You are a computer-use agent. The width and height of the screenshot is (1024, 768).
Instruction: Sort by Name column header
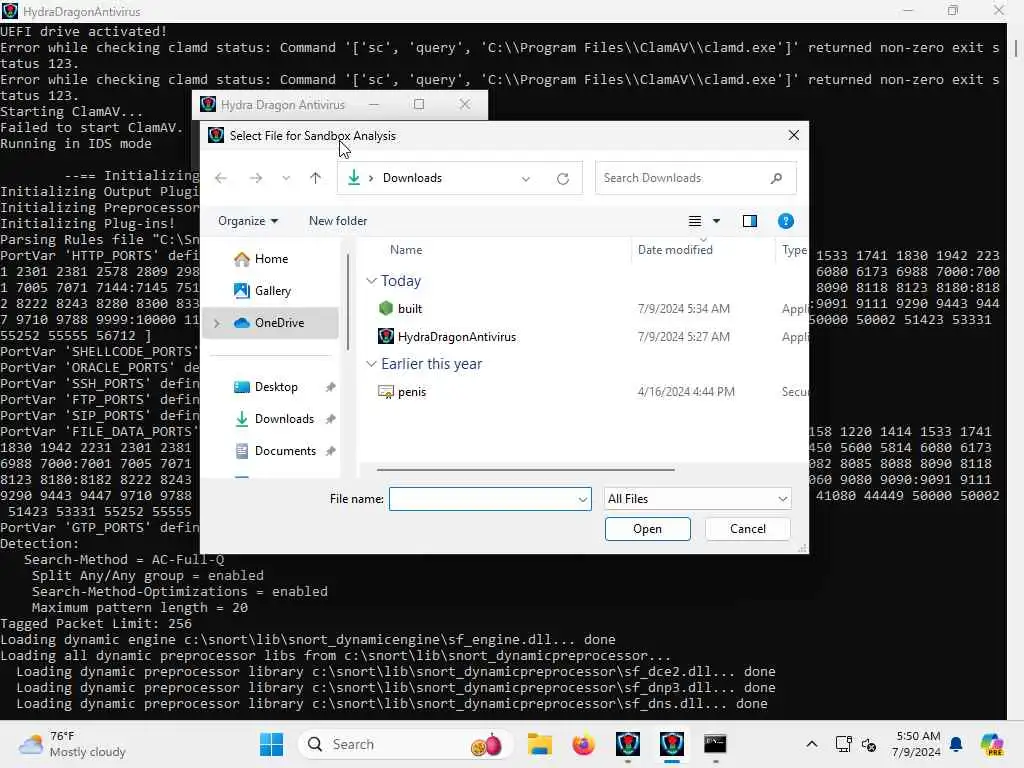[x=406, y=249]
